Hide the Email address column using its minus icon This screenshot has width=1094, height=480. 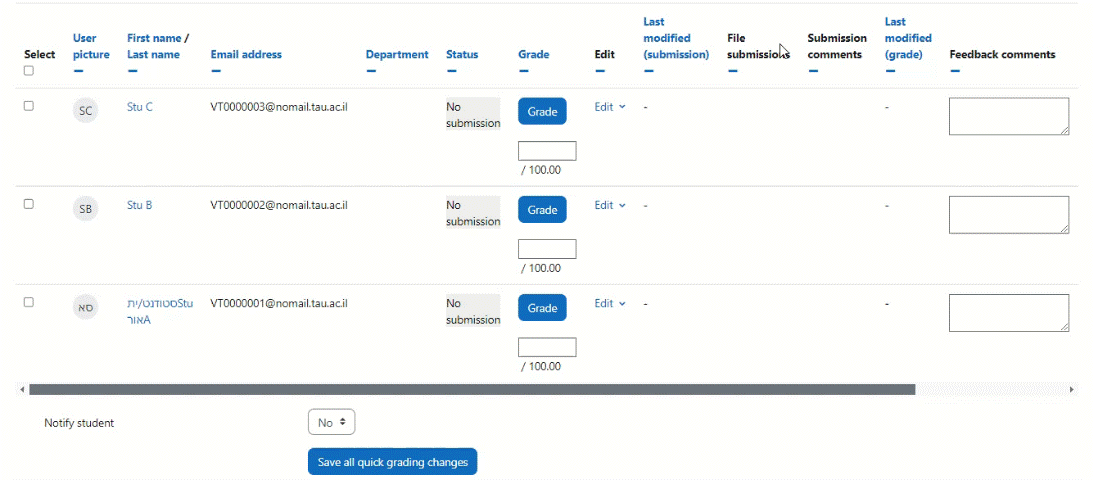click(216, 71)
